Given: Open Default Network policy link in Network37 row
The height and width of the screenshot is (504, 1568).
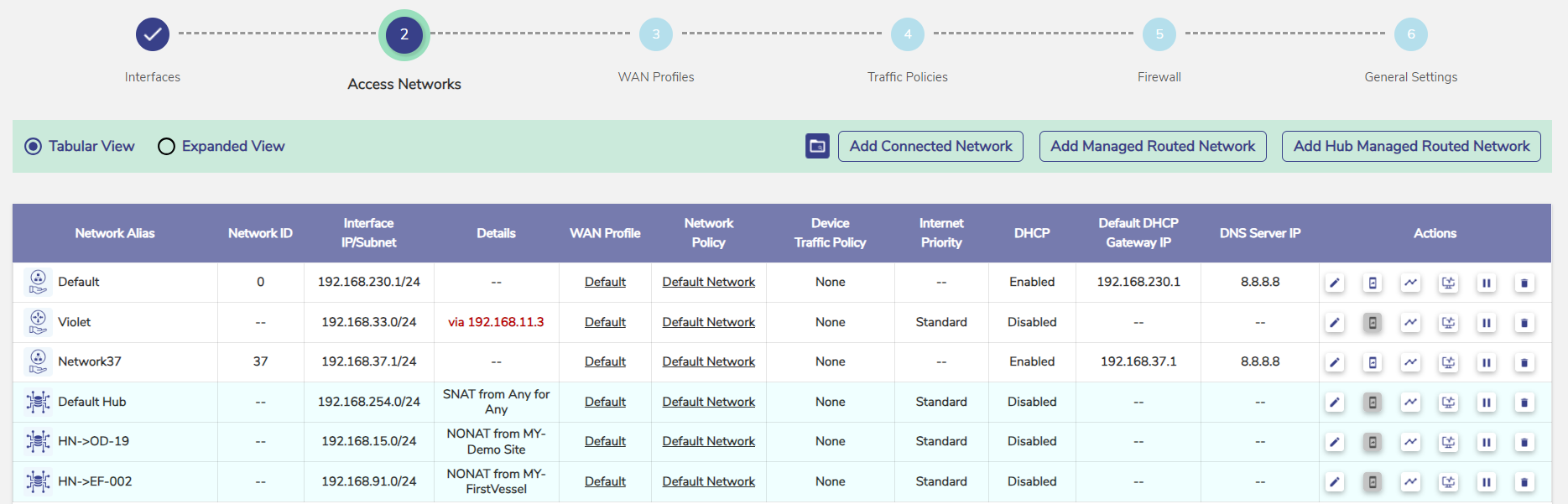Looking at the screenshot, I should tap(708, 361).
